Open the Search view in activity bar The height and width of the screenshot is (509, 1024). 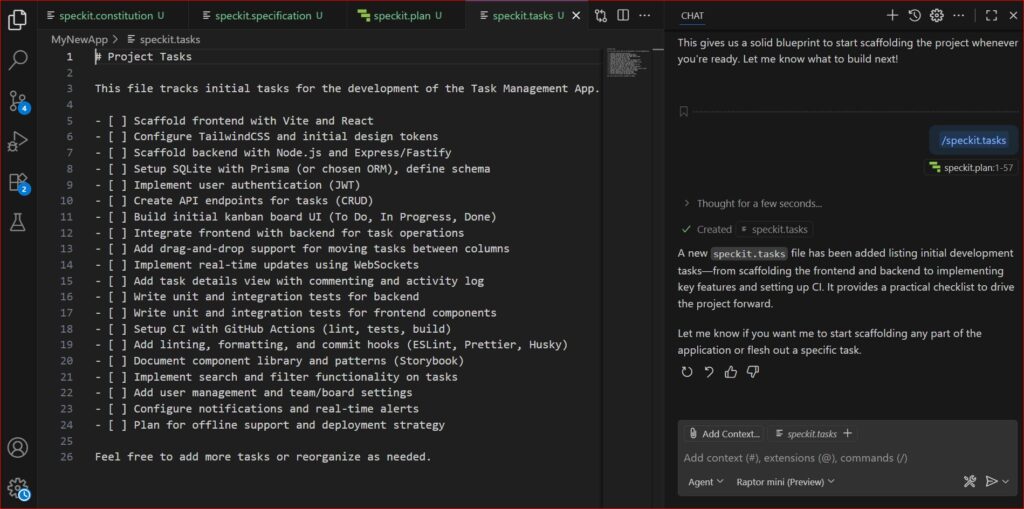pyautogui.click(x=18, y=60)
